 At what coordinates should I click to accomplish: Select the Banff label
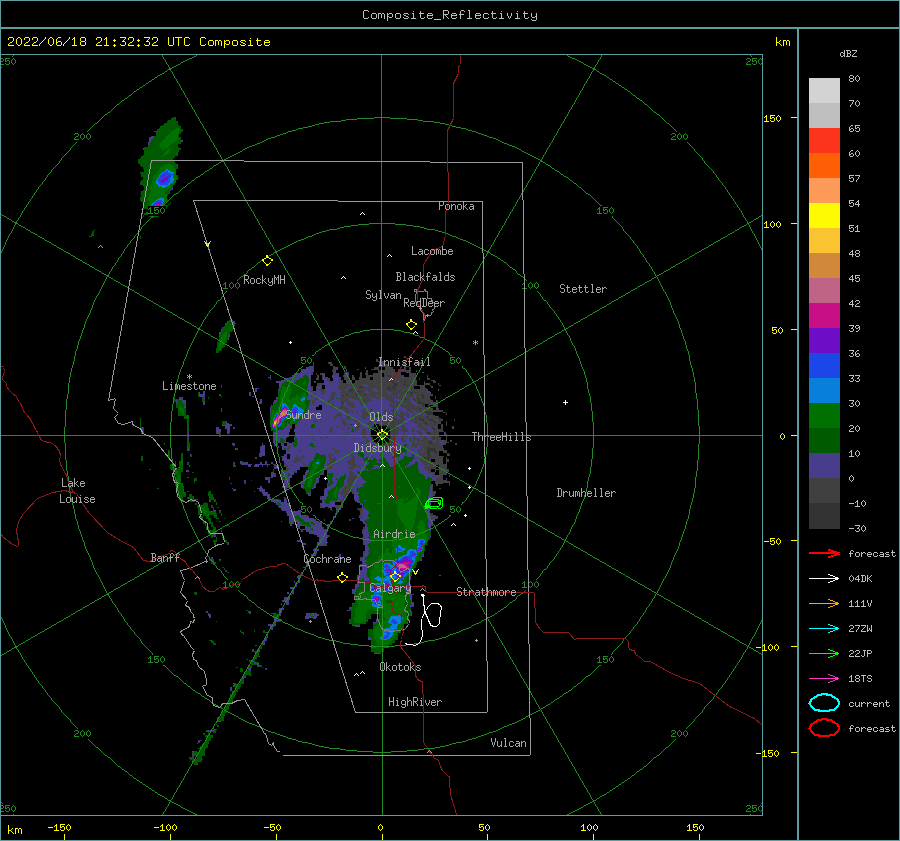[x=165, y=557]
